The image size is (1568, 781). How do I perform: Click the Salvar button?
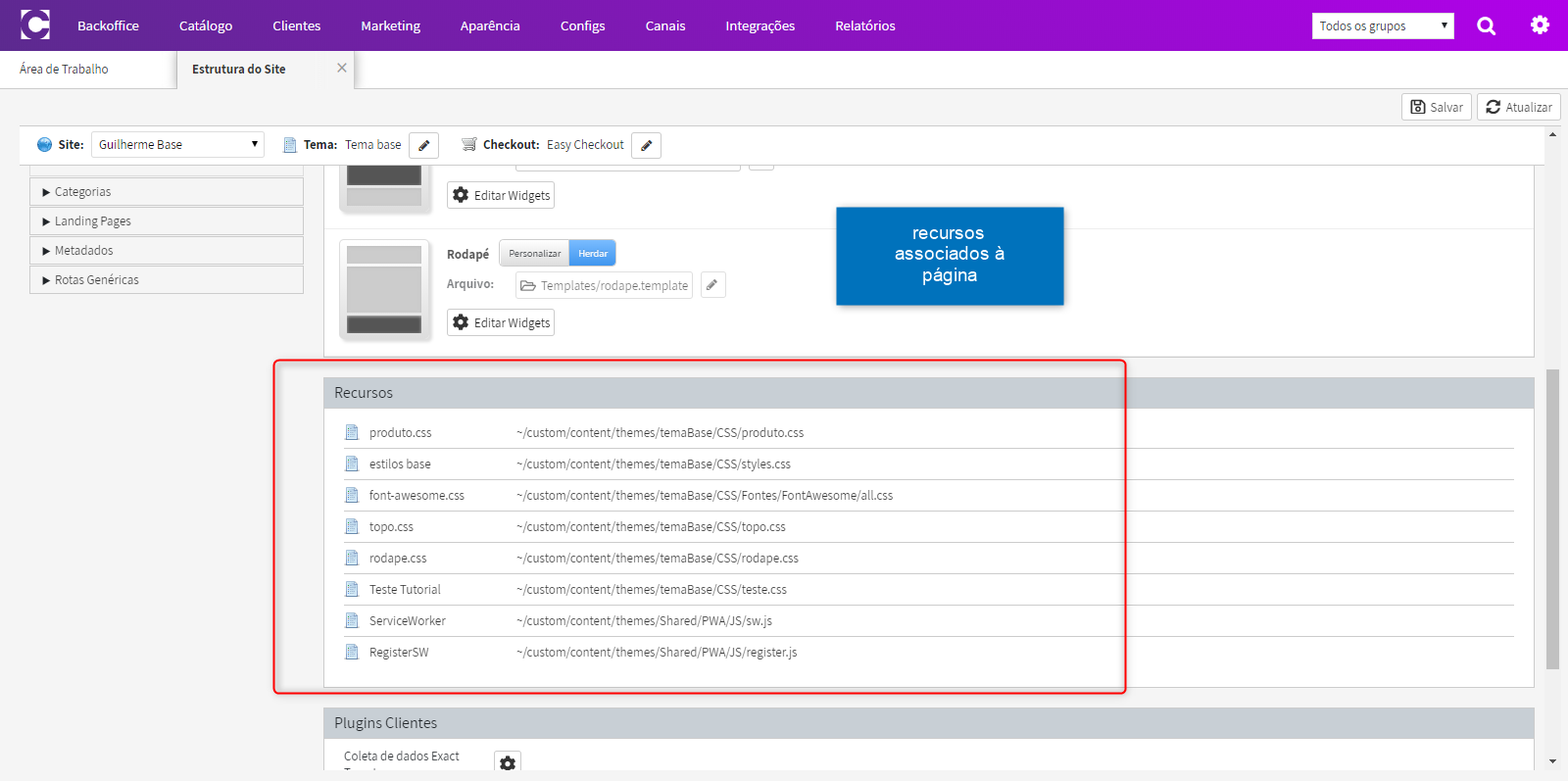[1437, 107]
